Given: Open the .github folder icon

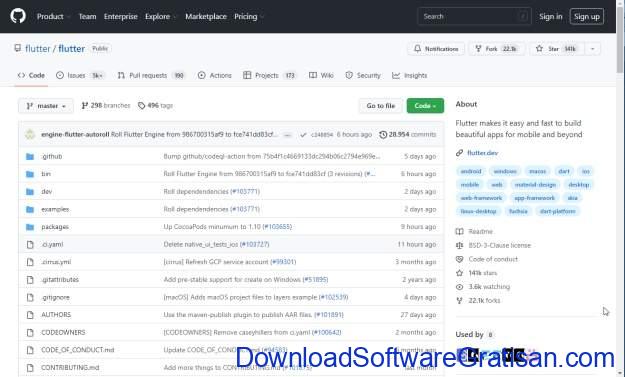Looking at the screenshot, I should click(x=30, y=157).
